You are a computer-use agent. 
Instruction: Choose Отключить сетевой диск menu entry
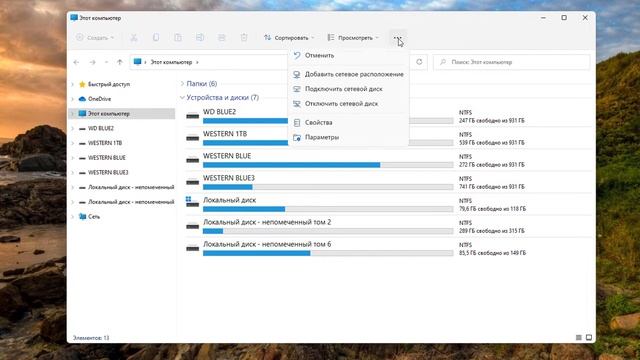tap(349, 104)
